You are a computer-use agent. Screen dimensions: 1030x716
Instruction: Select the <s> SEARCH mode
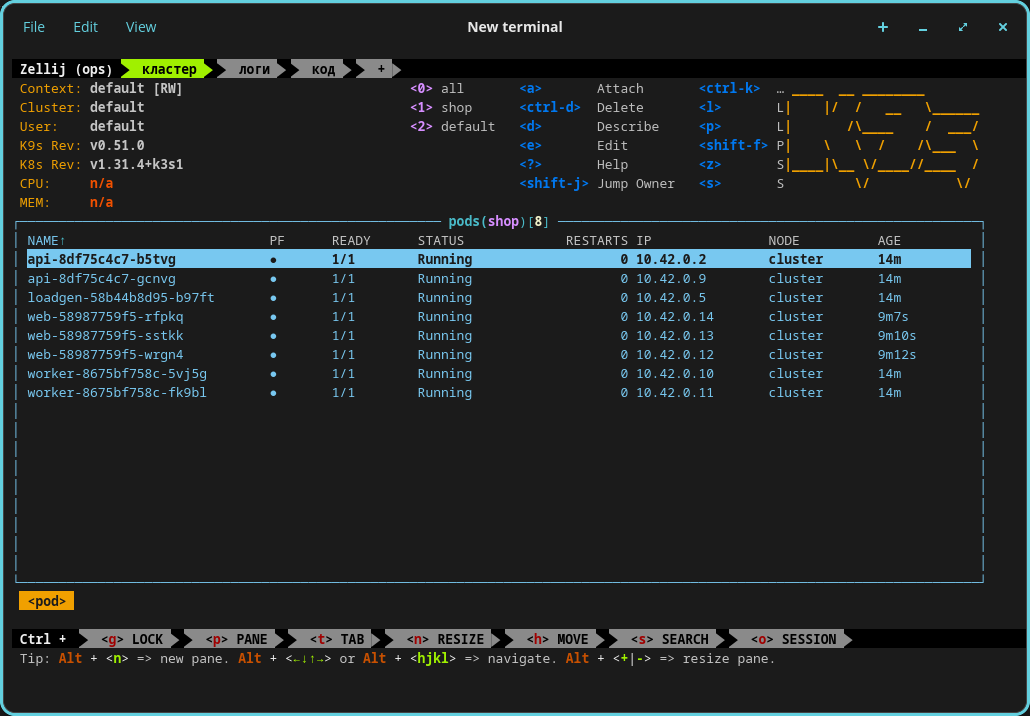click(x=669, y=639)
